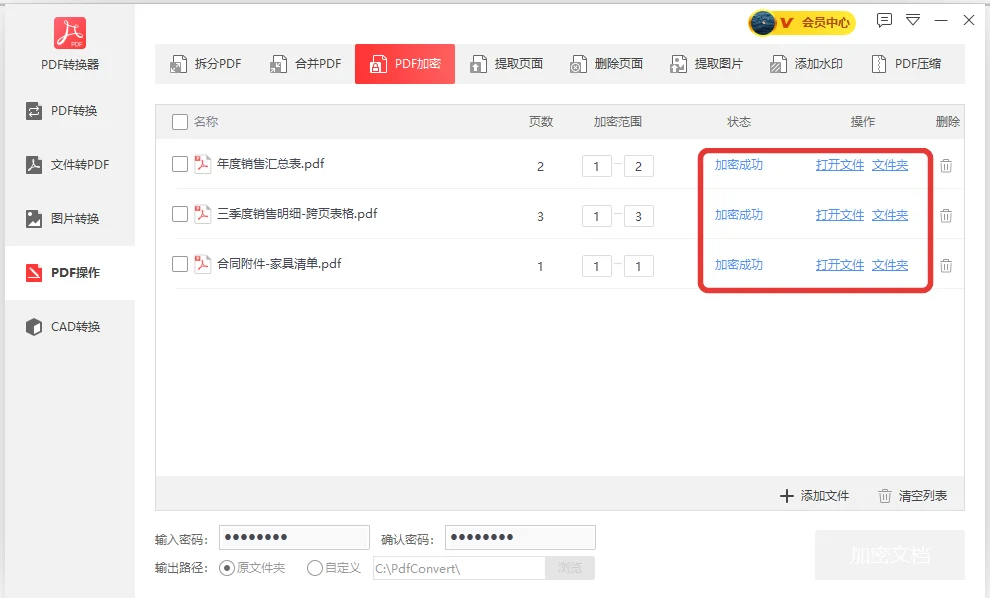
Task: Switch to the PDF压缩 tab
Action: pos(905,64)
